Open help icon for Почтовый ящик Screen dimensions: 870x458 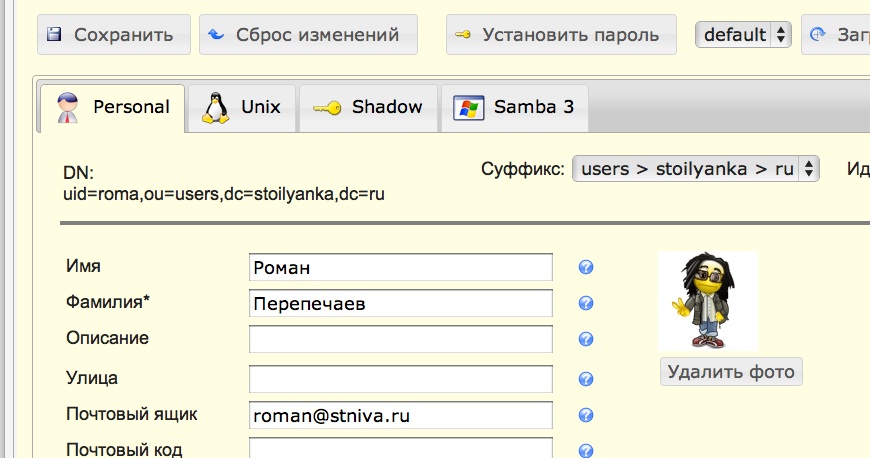587,416
